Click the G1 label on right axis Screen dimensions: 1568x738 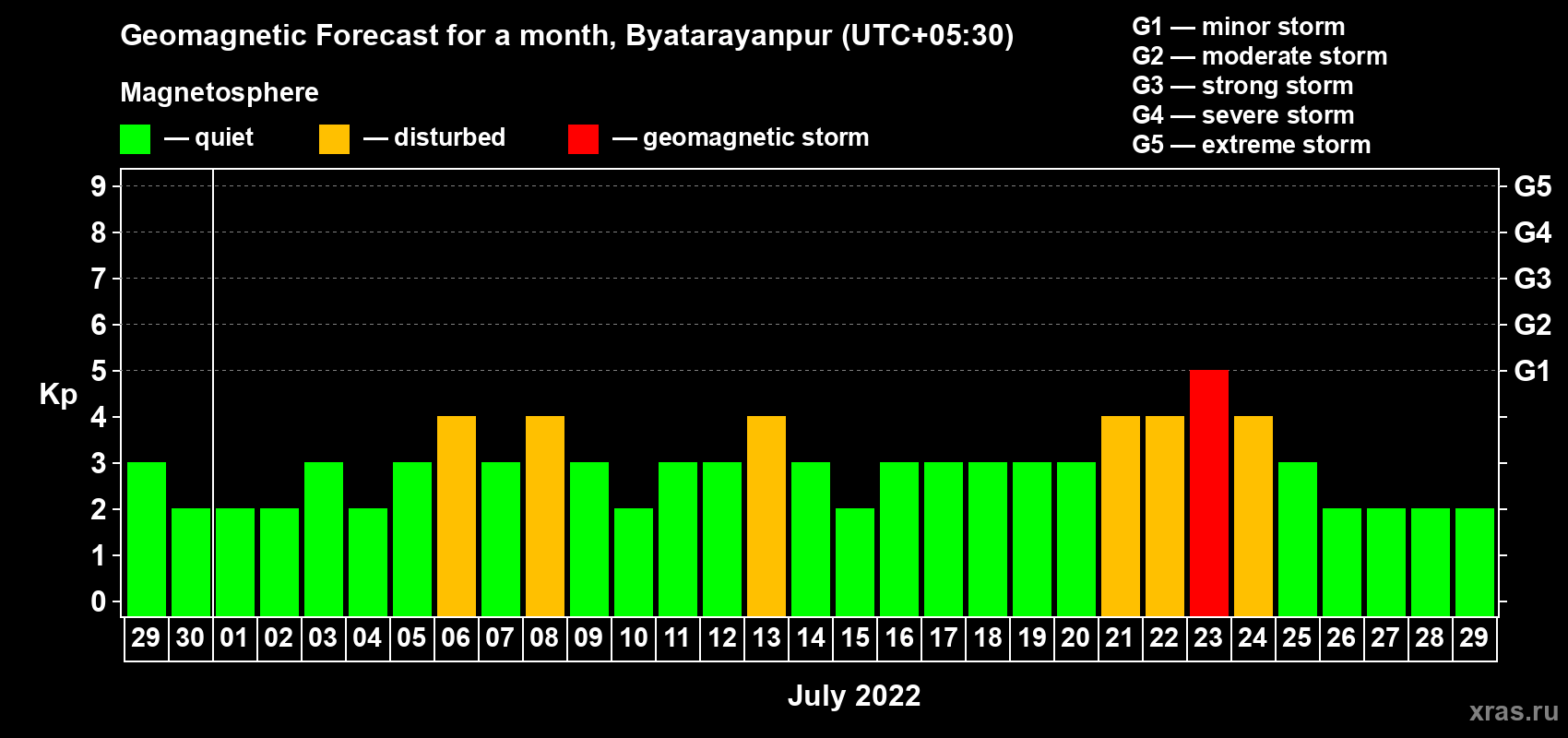point(1532,371)
